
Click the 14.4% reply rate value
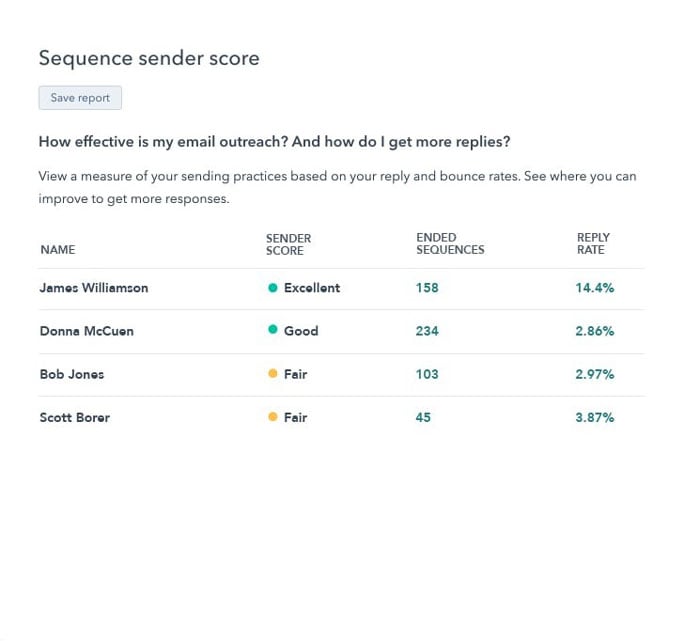tap(594, 288)
